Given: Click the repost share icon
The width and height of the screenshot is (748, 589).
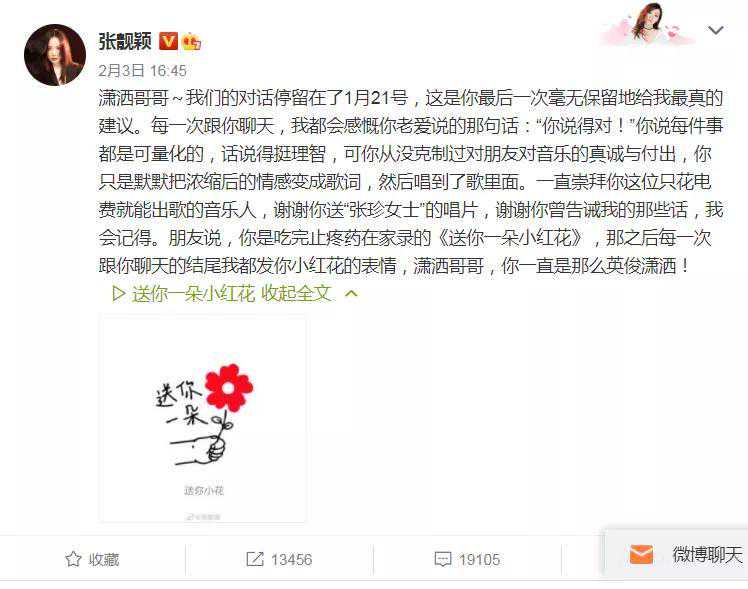Looking at the screenshot, I should point(255,559).
